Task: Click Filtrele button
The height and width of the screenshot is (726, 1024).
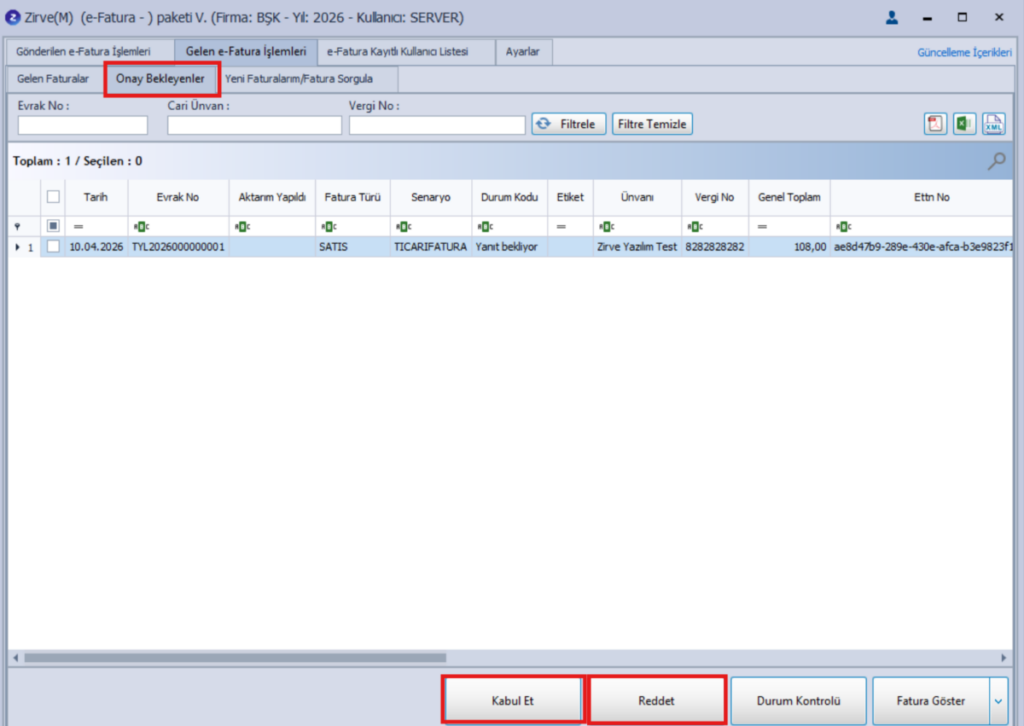Action: (568, 124)
